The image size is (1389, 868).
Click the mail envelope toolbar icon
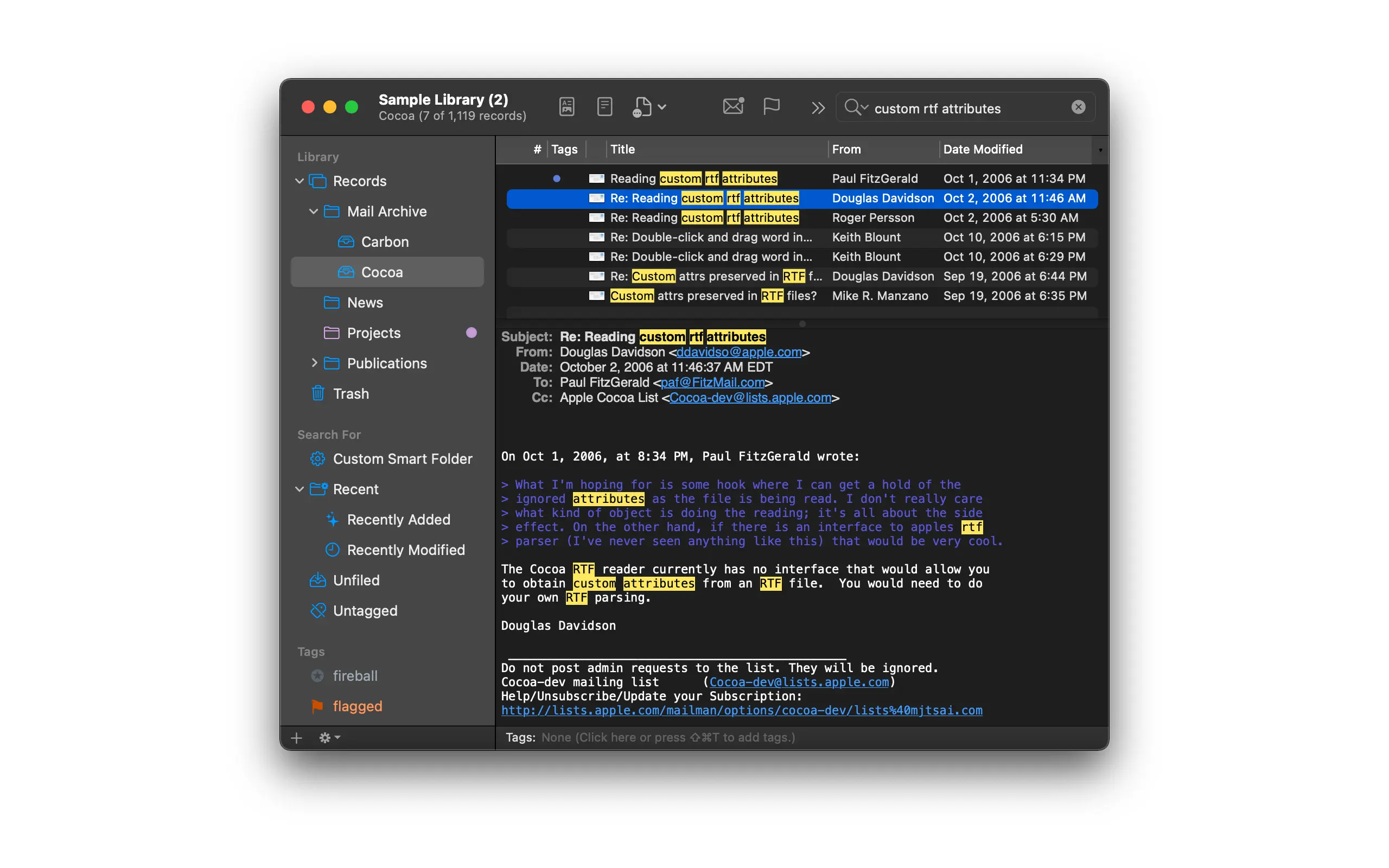click(x=733, y=106)
